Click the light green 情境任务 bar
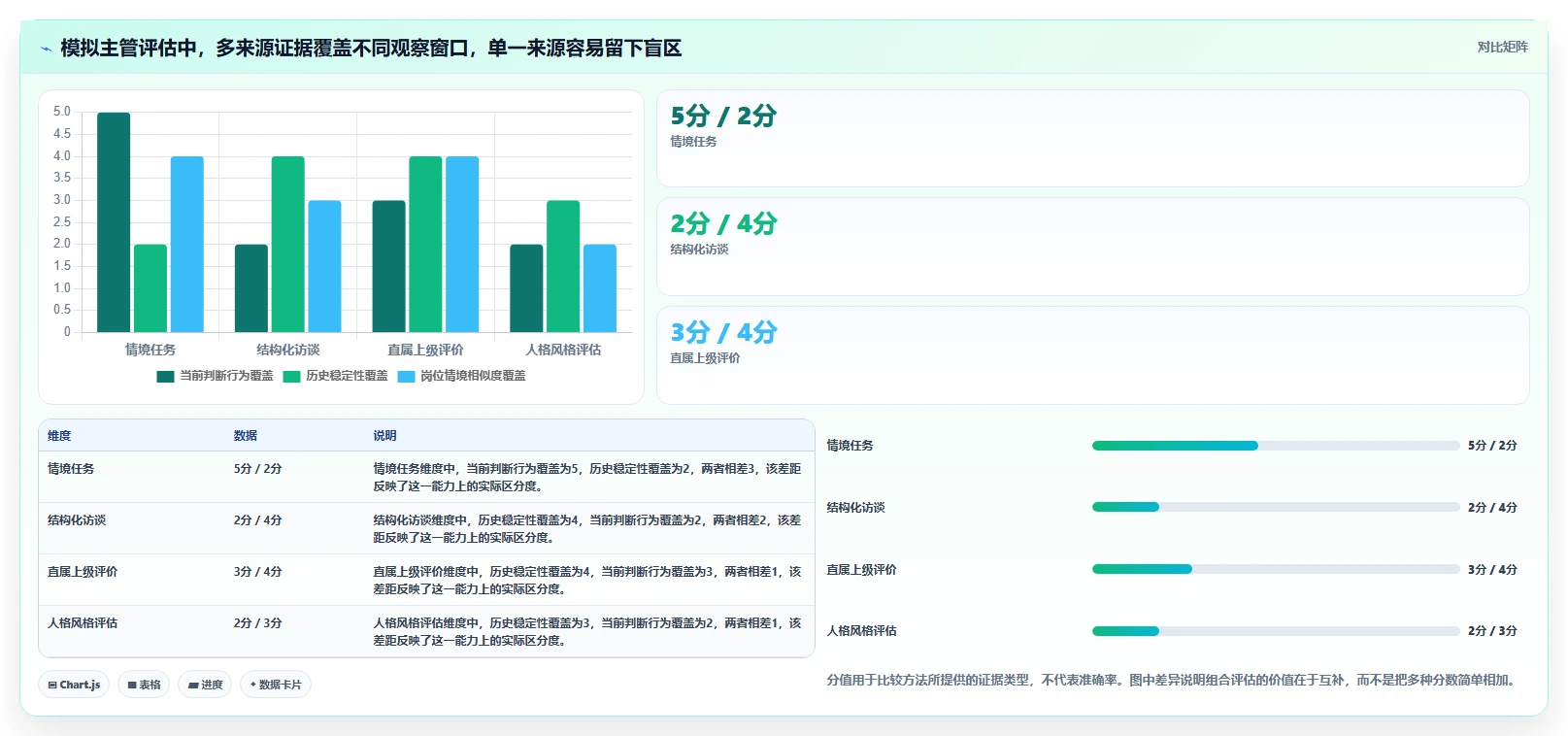 [150, 288]
